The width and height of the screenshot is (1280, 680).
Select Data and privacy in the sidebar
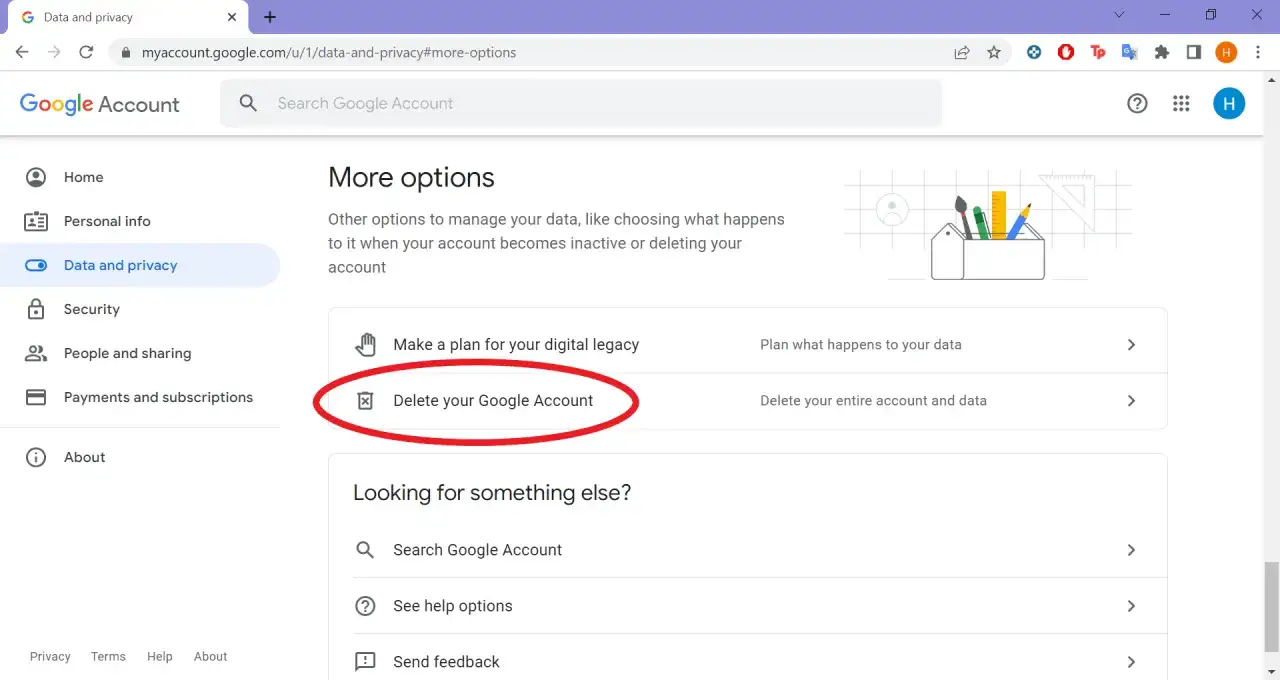[x=140, y=265]
